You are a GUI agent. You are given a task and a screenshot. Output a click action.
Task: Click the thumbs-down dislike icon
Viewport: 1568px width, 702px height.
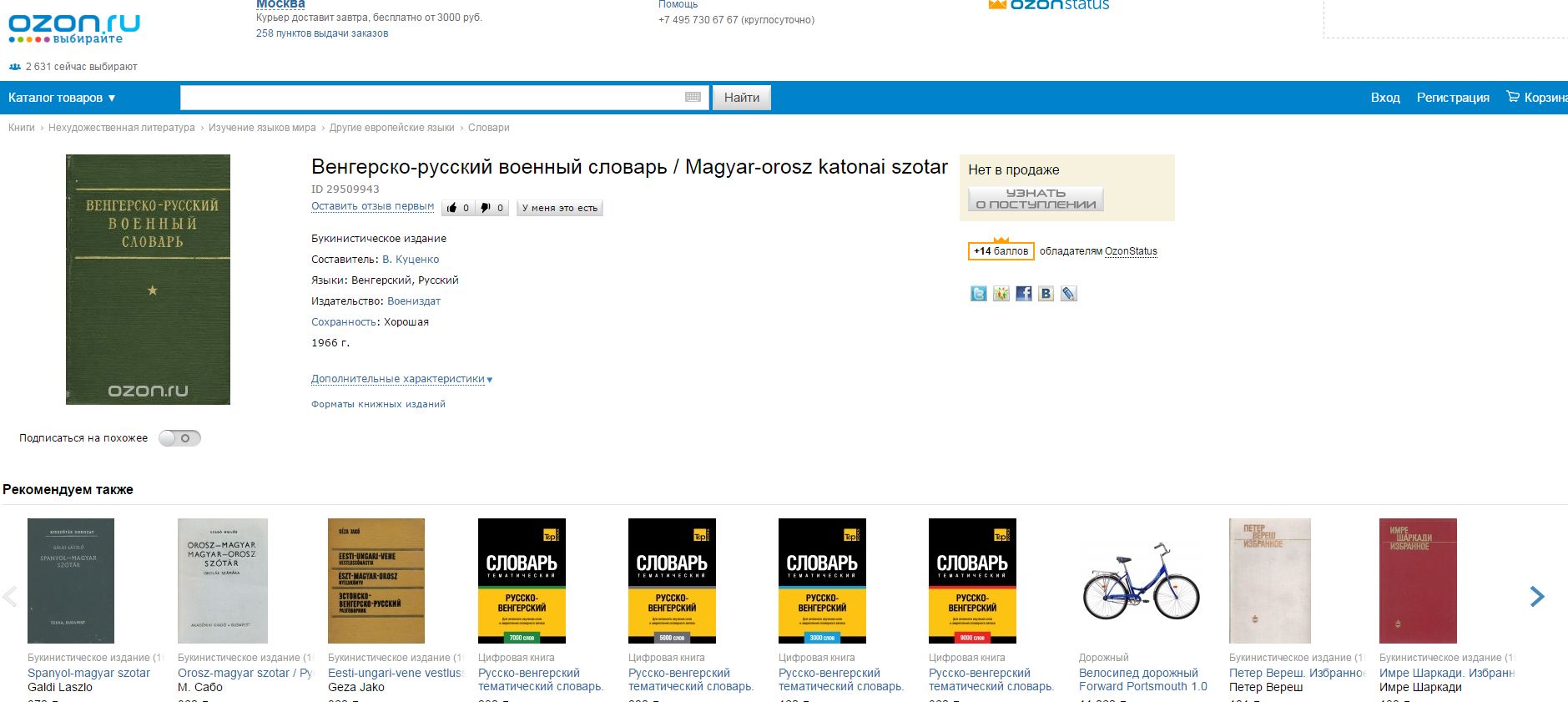(487, 208)
